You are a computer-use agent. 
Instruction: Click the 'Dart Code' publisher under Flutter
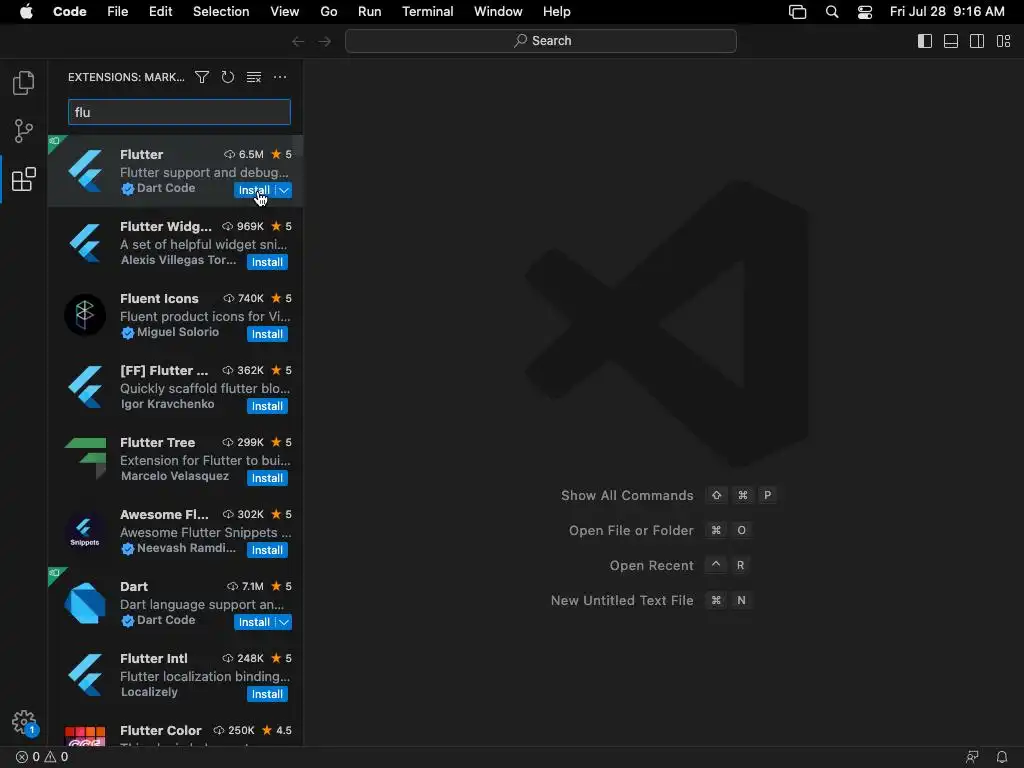point(166,188)
